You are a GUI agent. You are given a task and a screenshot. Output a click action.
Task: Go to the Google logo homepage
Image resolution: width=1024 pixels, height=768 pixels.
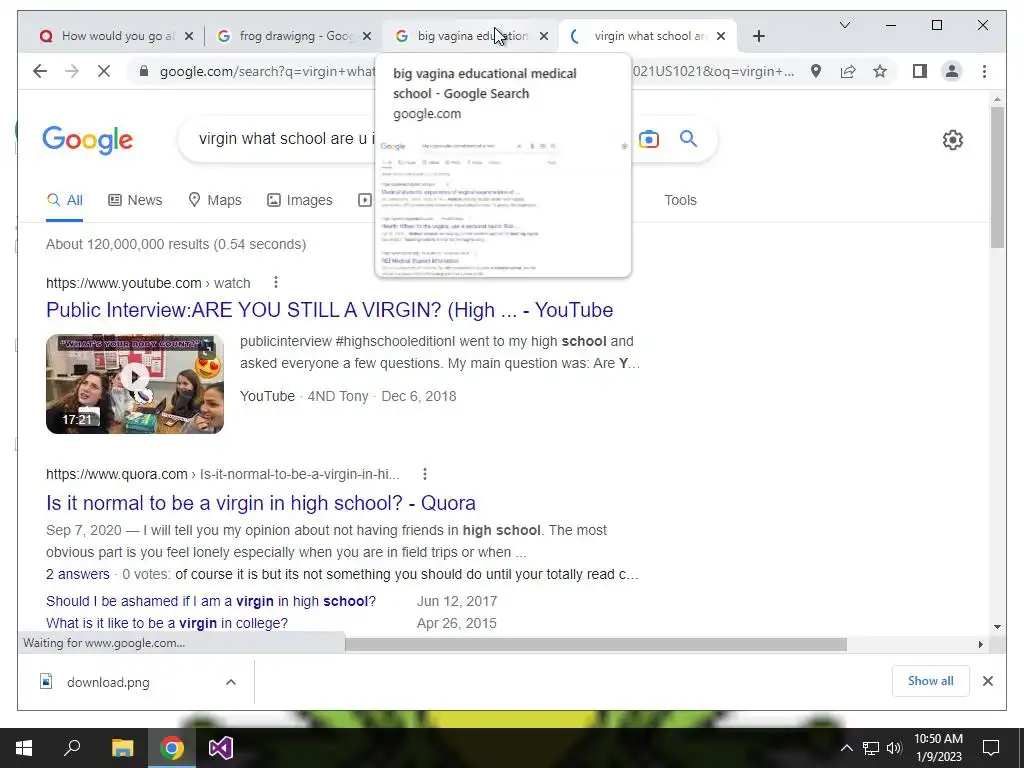88,140
